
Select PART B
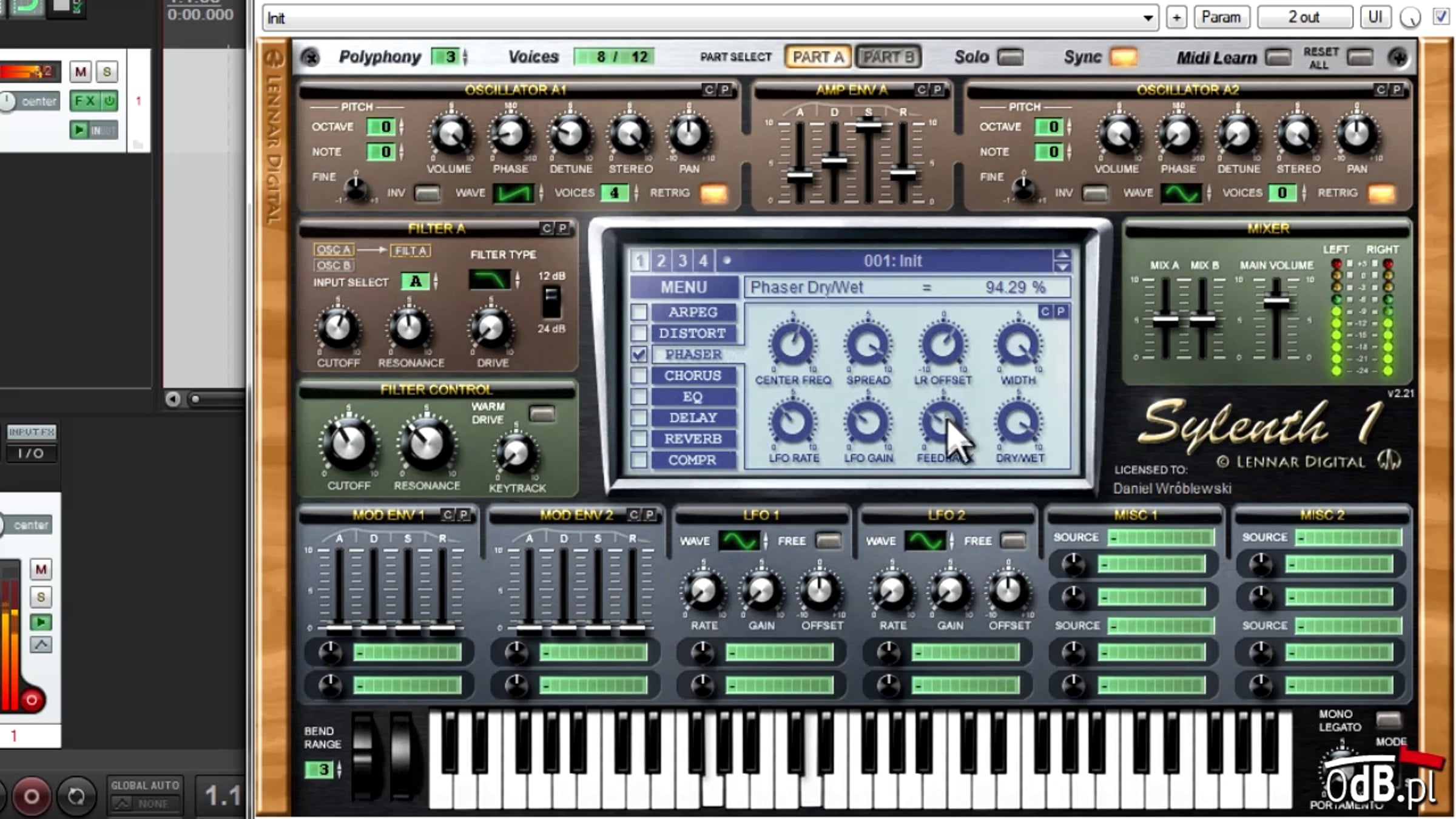click(x=888, y=57)
